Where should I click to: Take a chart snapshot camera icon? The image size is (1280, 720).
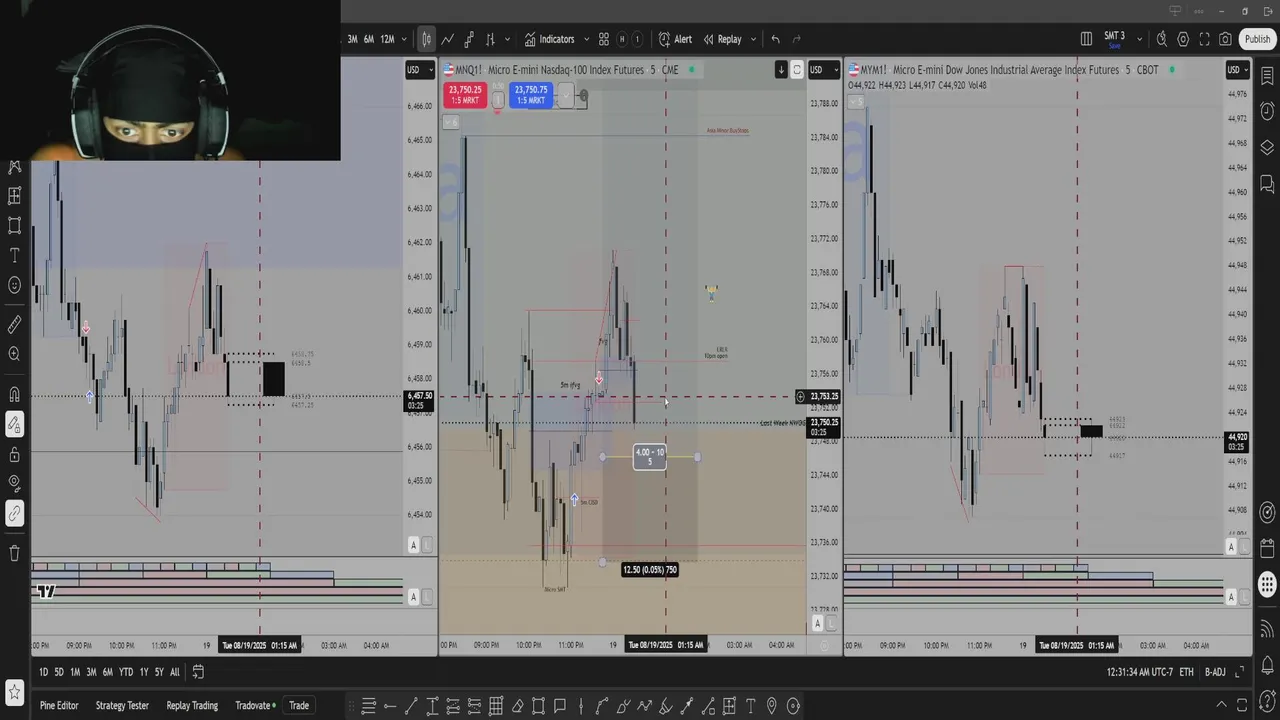coord(1226,39)
